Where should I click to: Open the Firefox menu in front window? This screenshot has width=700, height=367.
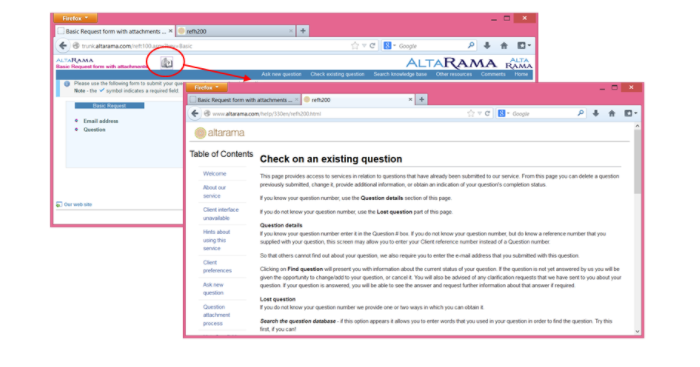(x=207, y=88)
